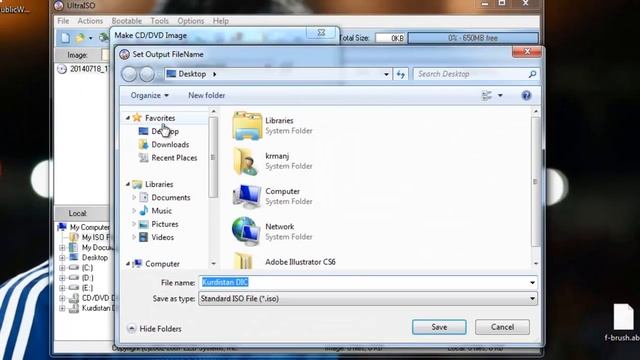
Task: Select Recent Places under Favorites
Action: (x=174, y=158)
